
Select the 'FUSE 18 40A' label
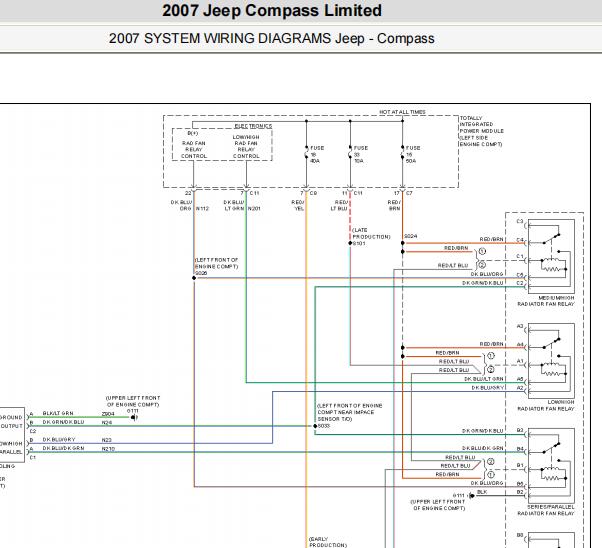point(317,154)
